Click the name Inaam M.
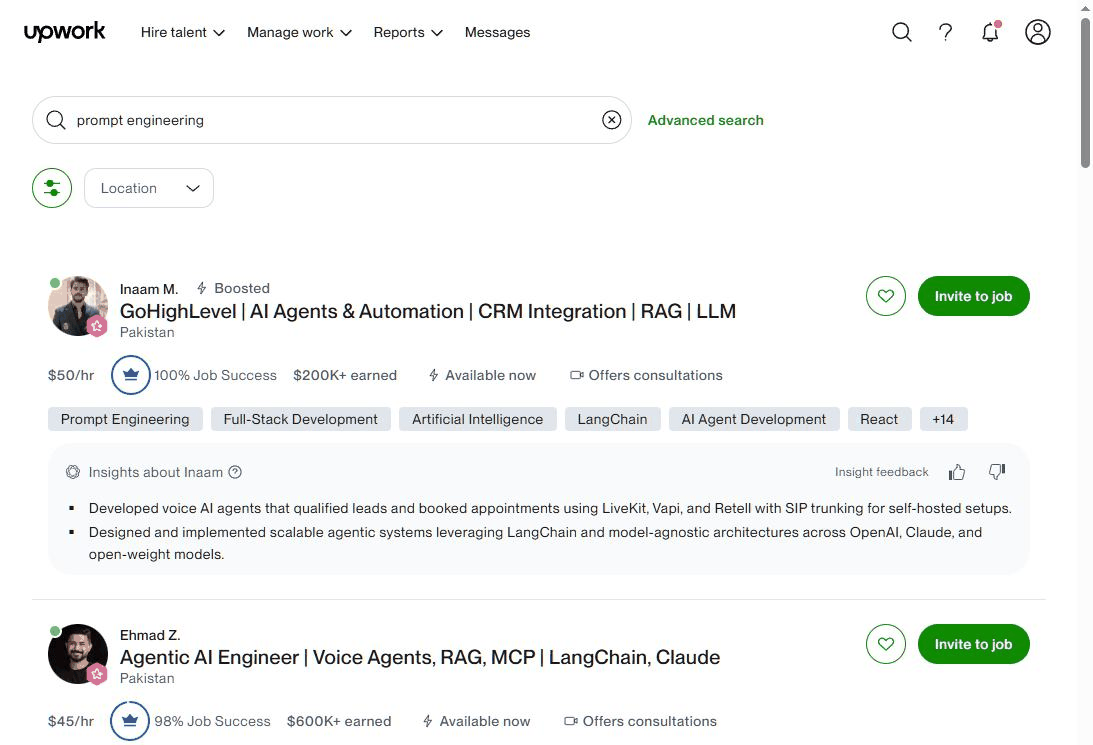Image resolution: width=1093 pixels, height=745 pixels. click(149, 289)
